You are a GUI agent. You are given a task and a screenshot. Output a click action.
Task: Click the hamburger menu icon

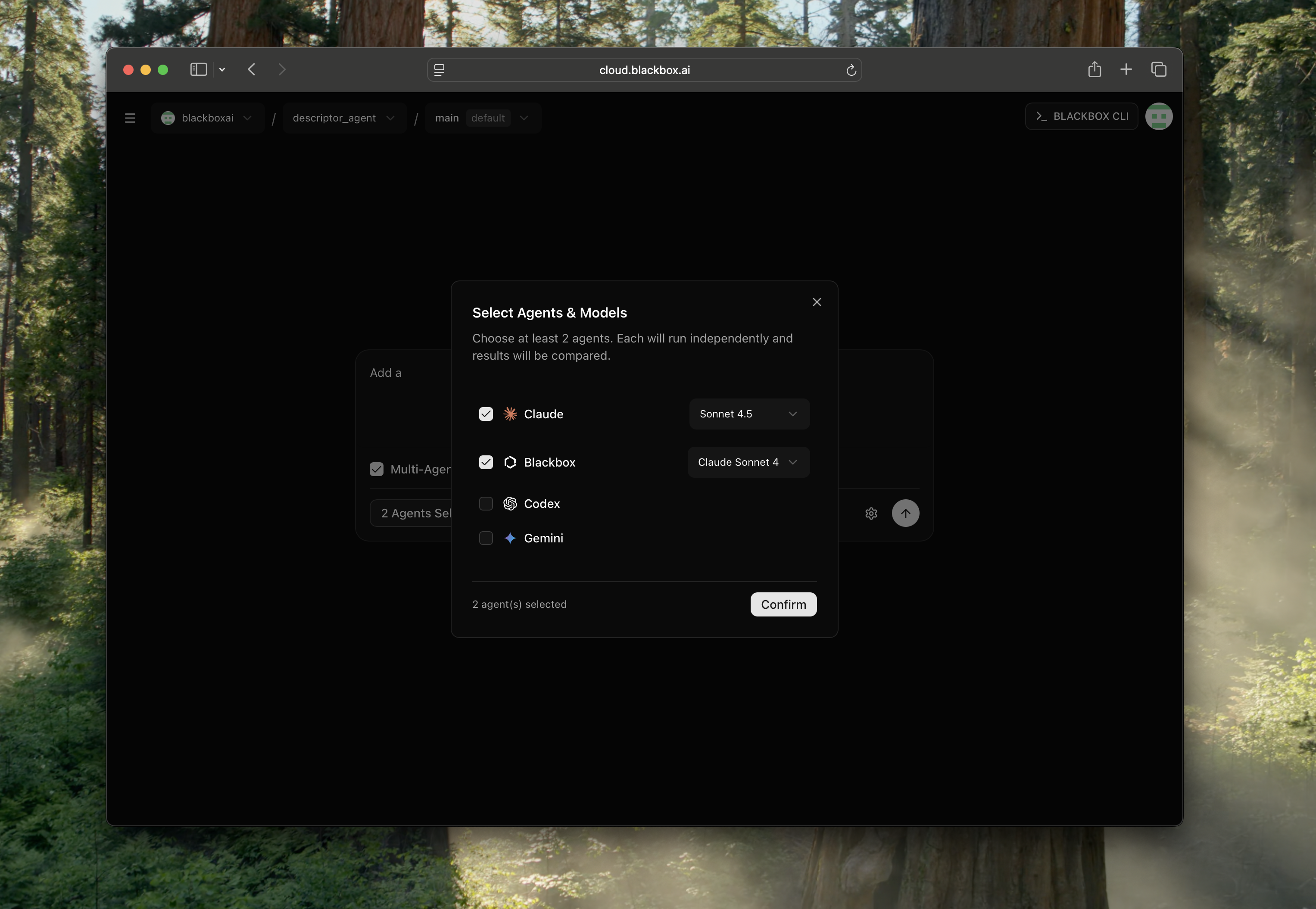pos(130,118)
